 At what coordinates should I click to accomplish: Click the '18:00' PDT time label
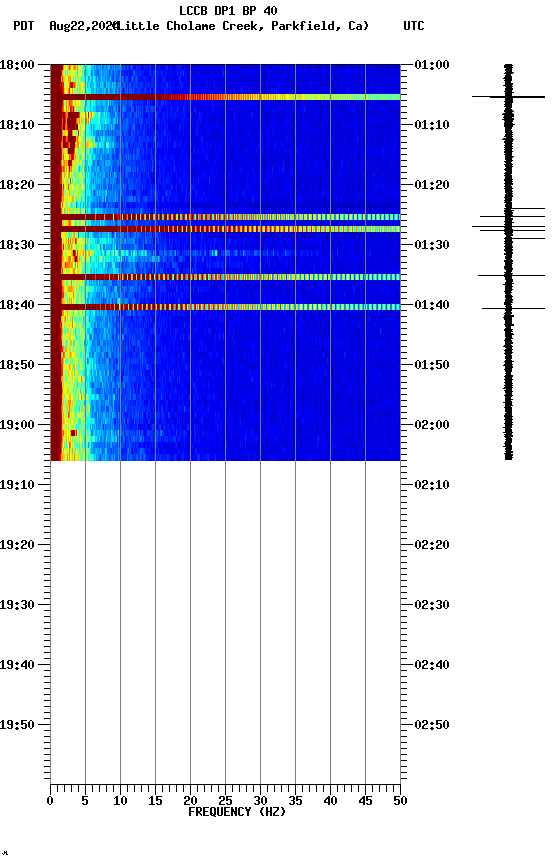click(x=17, y=65)
